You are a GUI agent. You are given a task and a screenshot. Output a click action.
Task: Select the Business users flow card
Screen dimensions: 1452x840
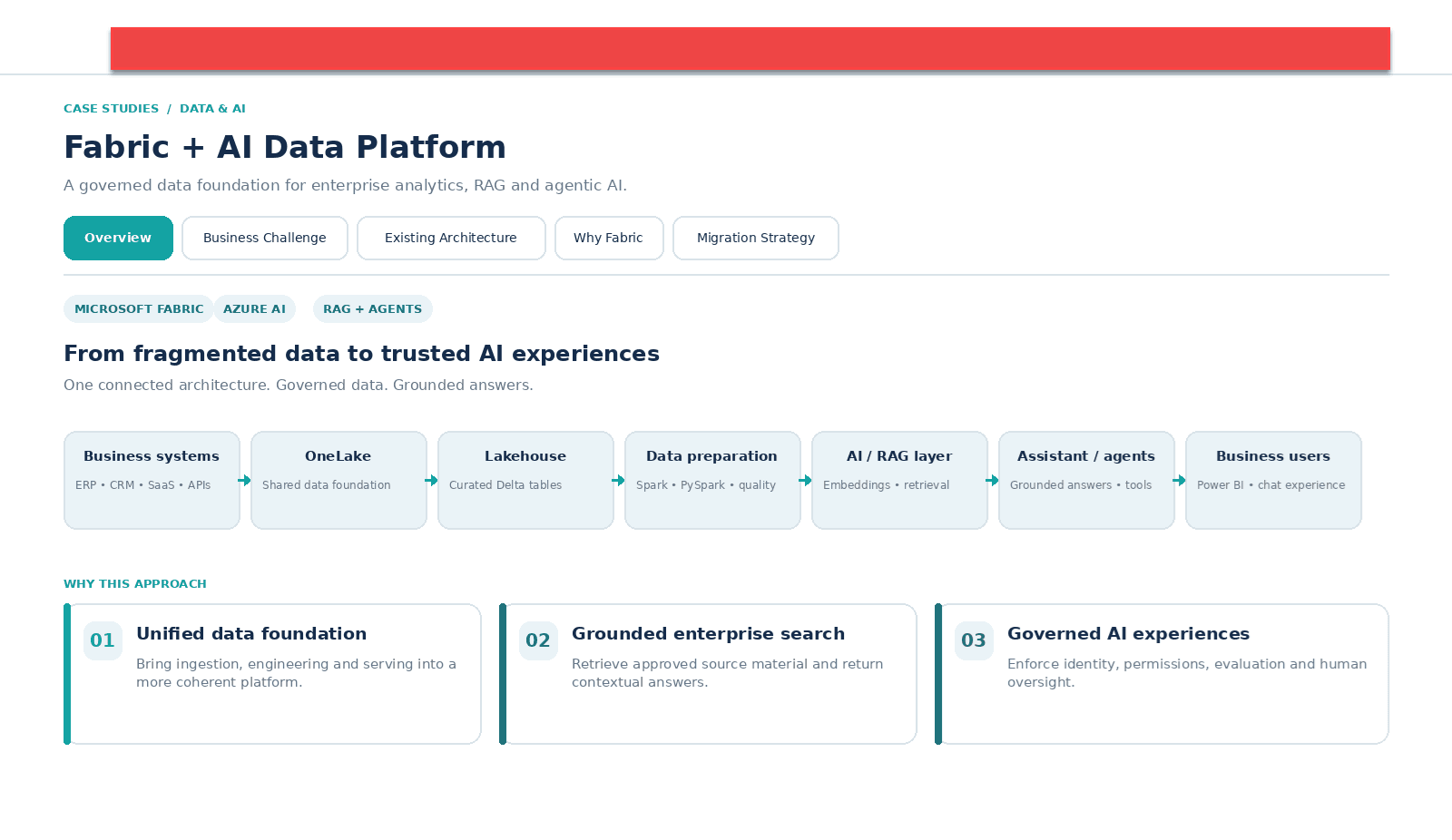tap(1273, 480)
